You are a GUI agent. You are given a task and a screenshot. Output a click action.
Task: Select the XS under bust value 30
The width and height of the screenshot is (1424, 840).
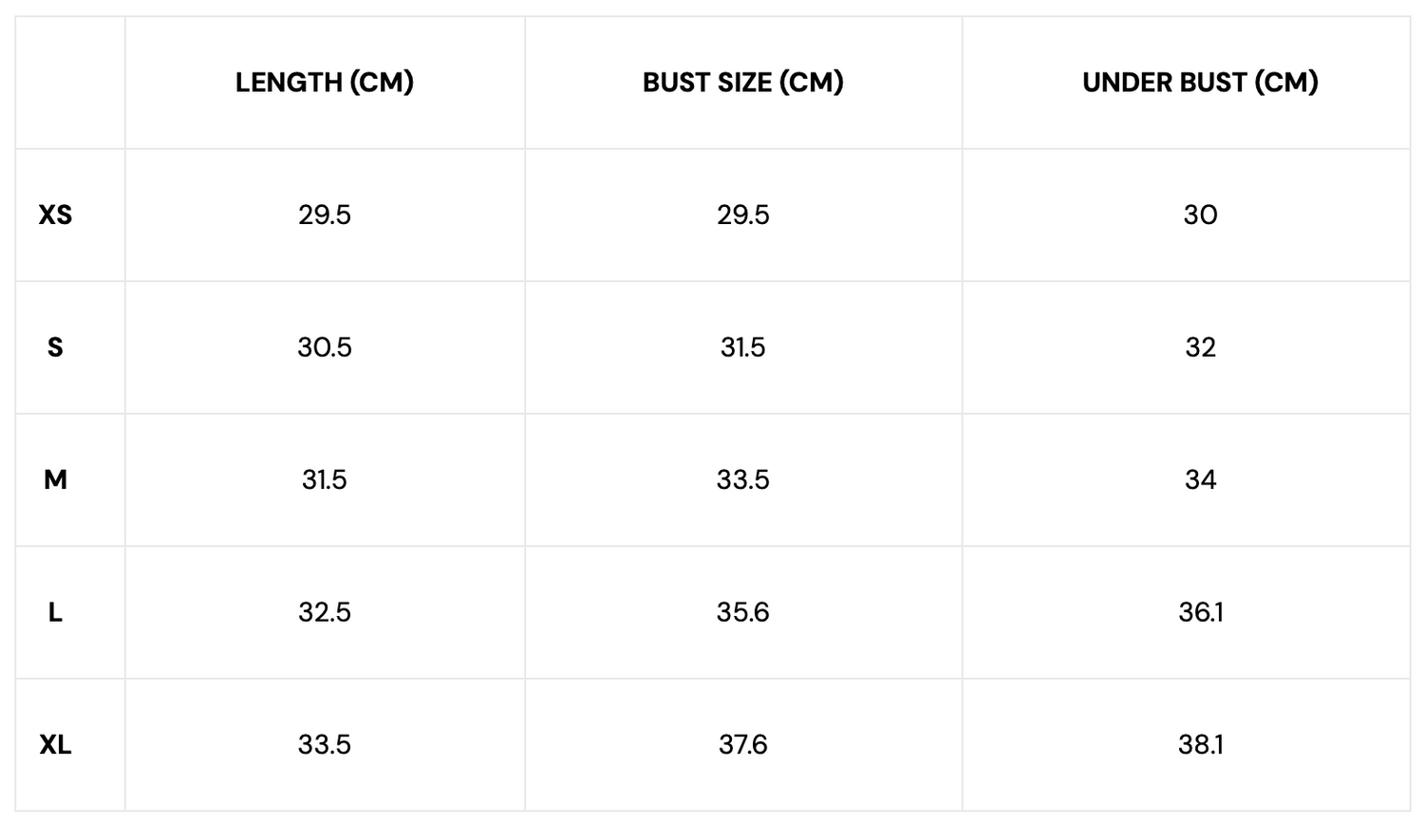pyautogui.click(x=1200, y=215)
